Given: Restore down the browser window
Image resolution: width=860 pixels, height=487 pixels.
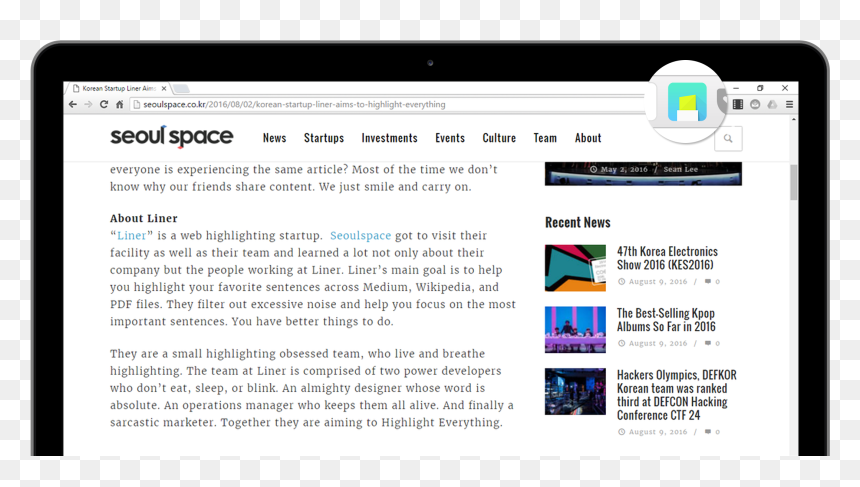Looking at the screenshot, I should (x=760, y=88).
